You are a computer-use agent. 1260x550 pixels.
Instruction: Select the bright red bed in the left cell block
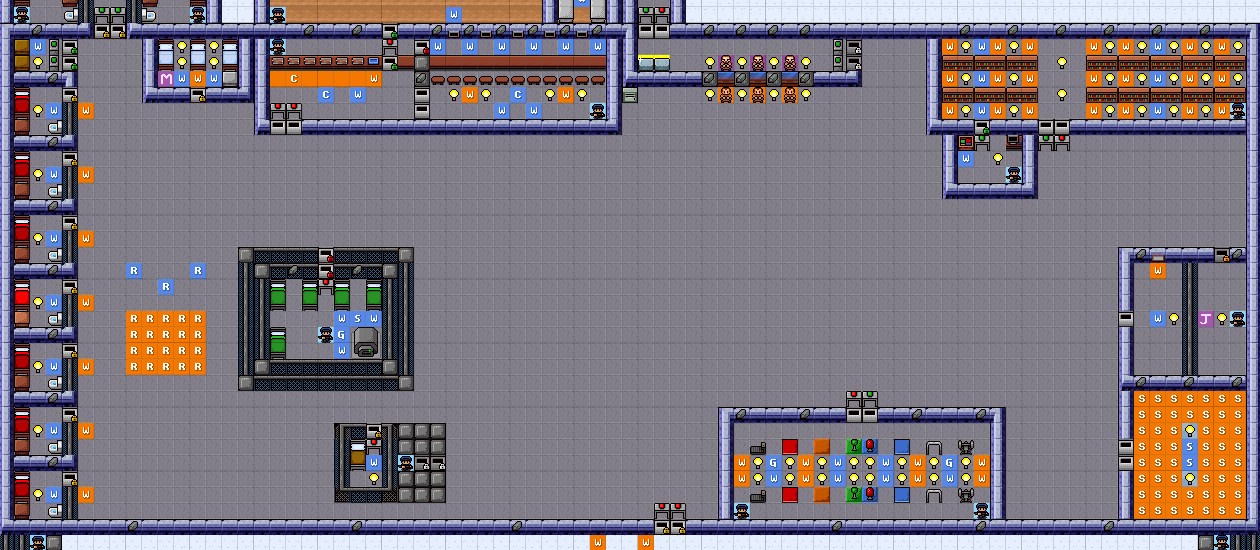[x=22, y=294]
